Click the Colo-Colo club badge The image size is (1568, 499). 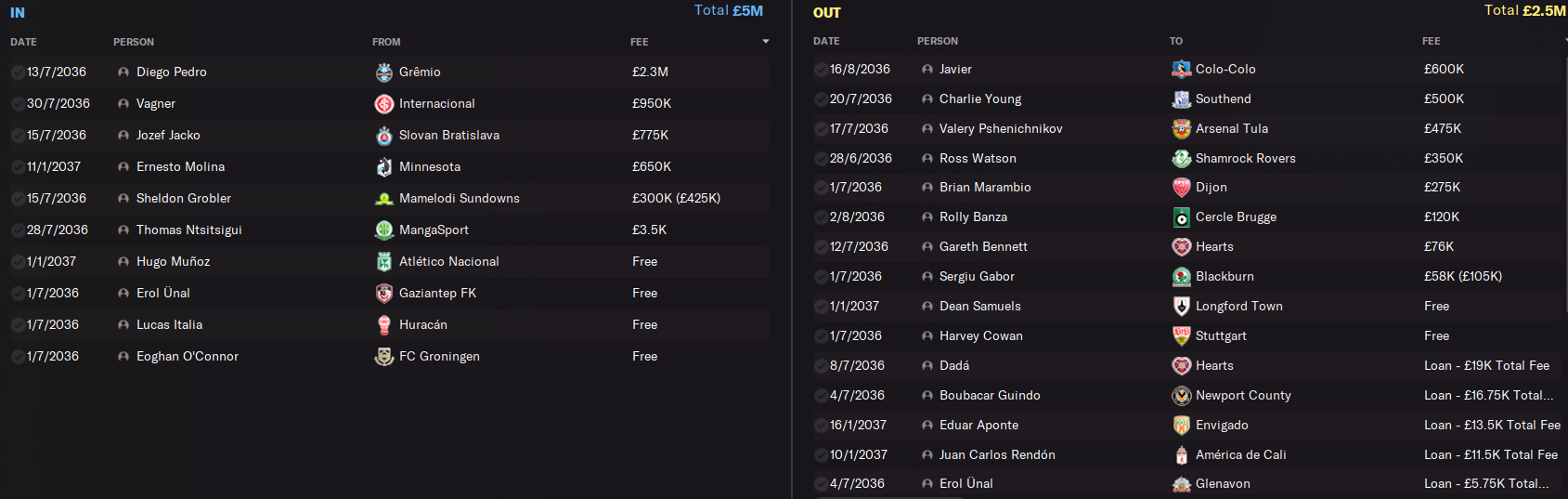pyautogui.click(x=1181, y=70)
